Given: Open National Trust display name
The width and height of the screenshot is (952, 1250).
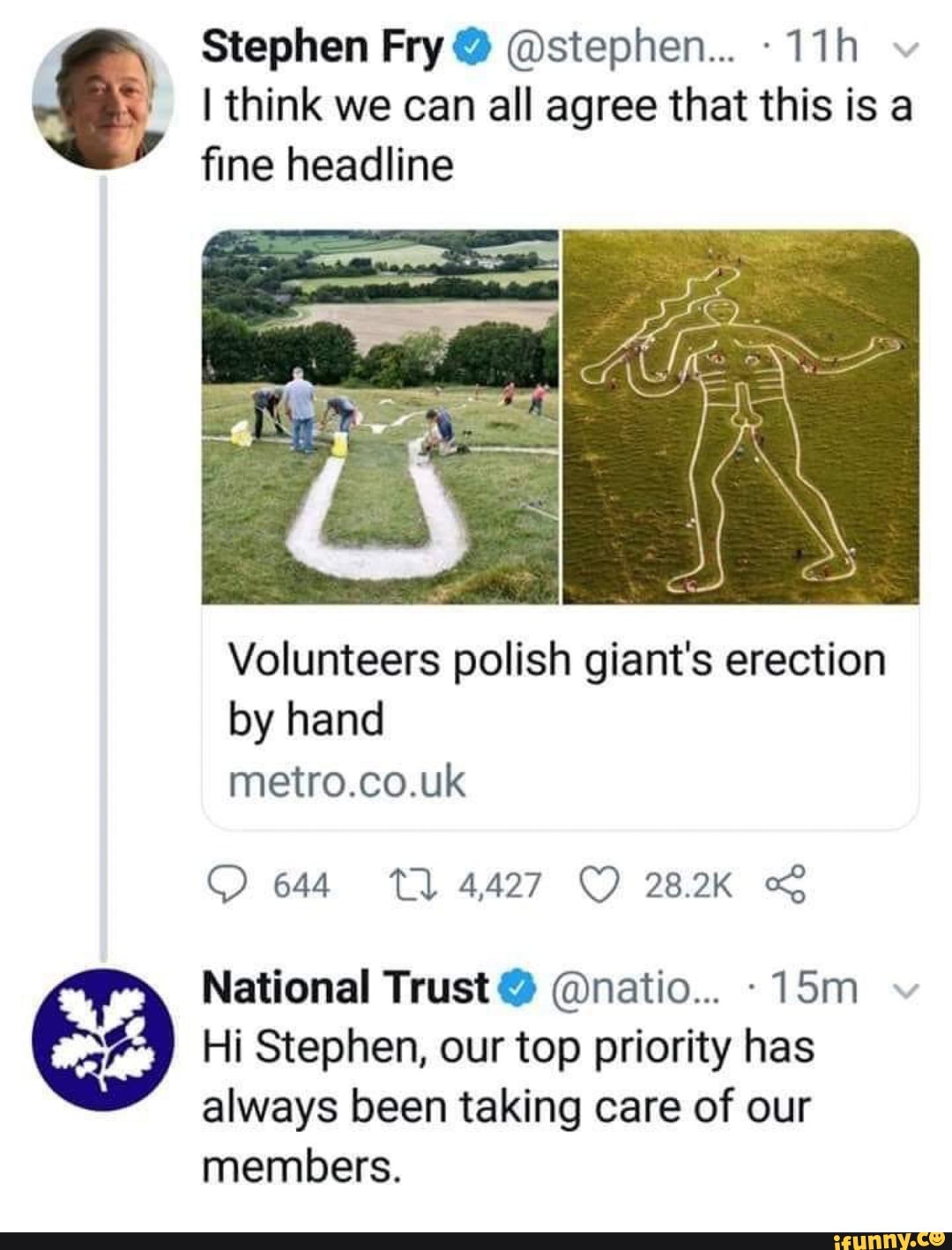Looking at the screenshot, I should coord(346,988).
